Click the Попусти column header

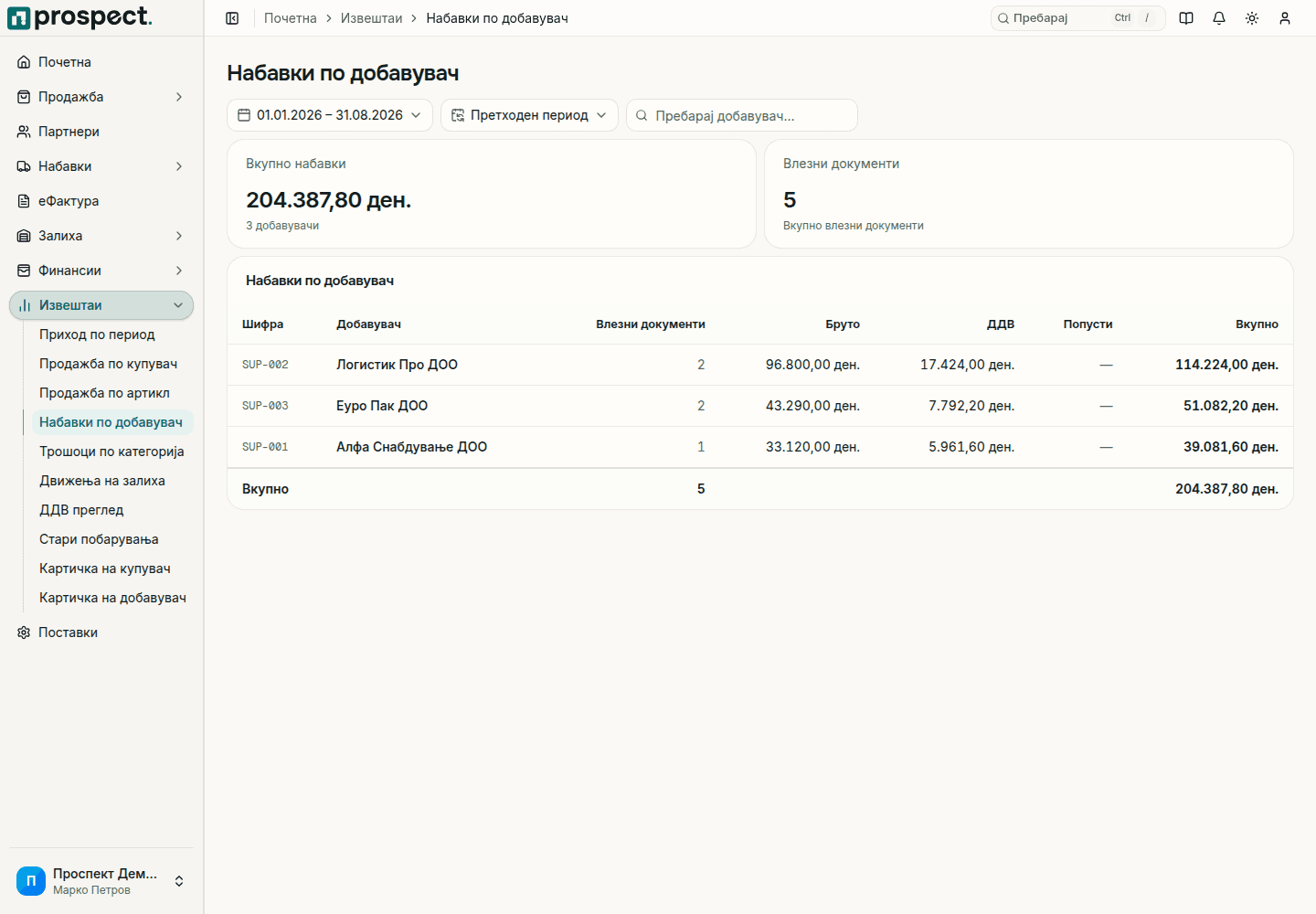click(1088, 324)
